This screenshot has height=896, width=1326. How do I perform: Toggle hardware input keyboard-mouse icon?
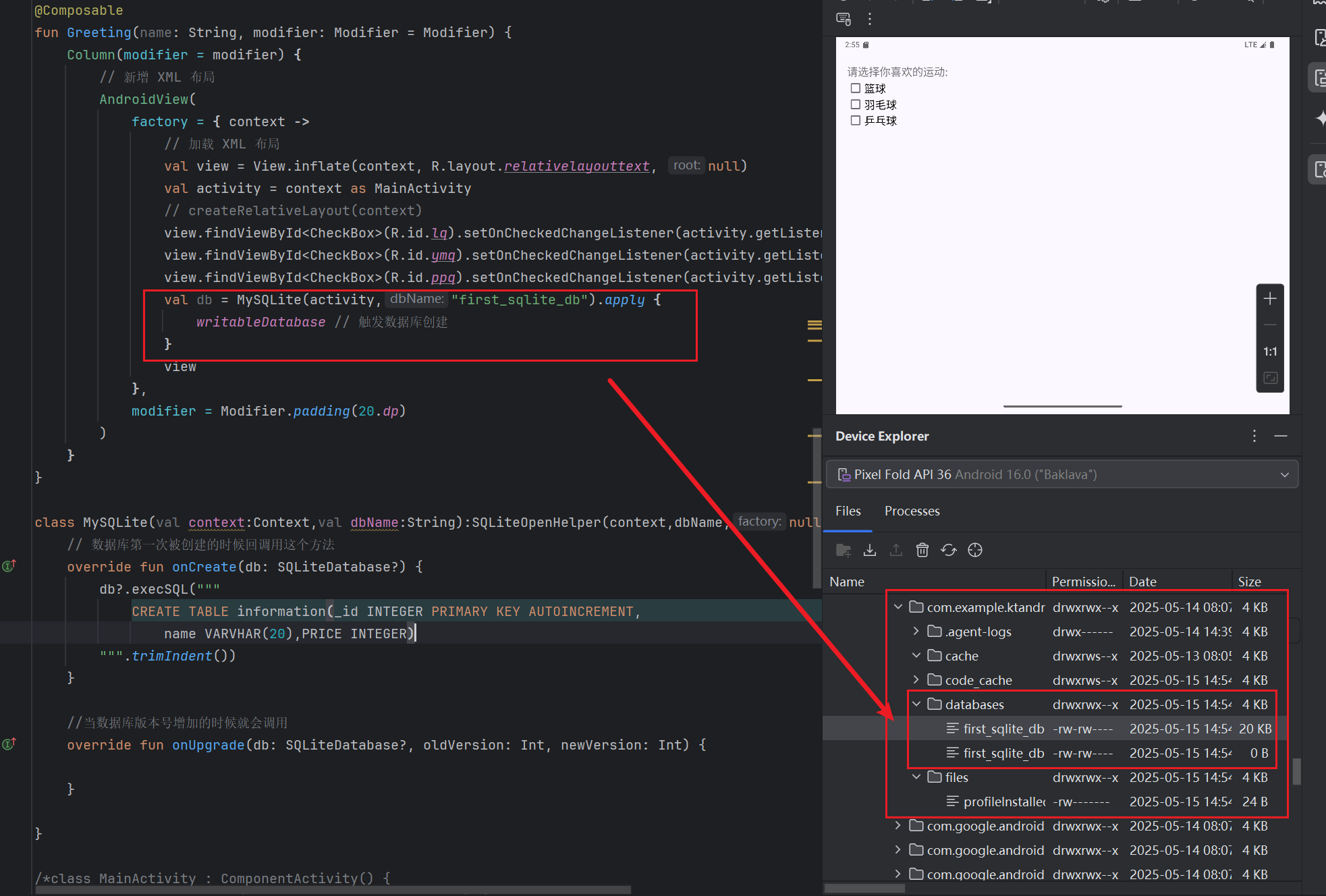pyautogui.click(x=844, y=19)
